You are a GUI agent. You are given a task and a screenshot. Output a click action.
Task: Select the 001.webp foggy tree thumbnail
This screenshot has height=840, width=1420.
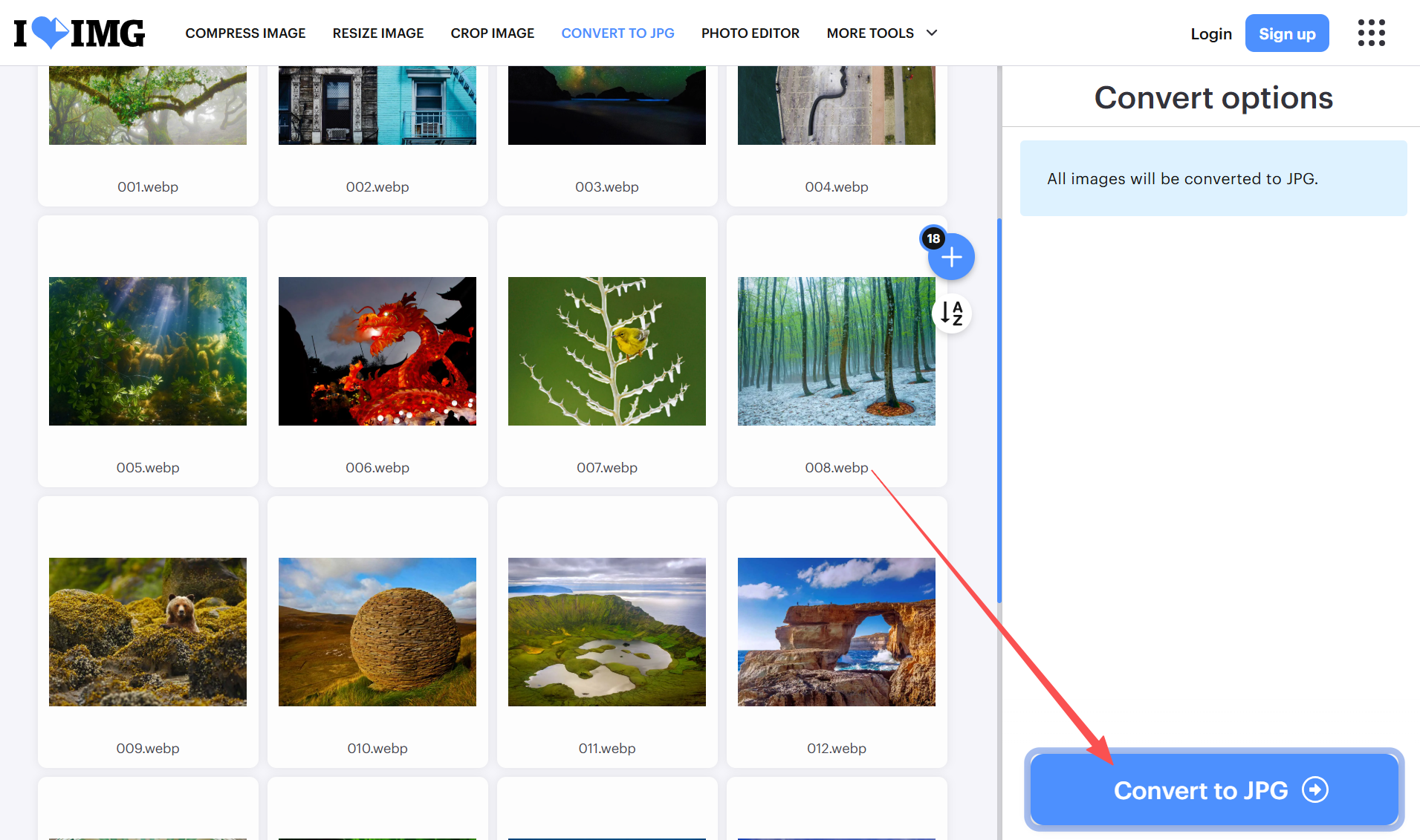point(148,105)
